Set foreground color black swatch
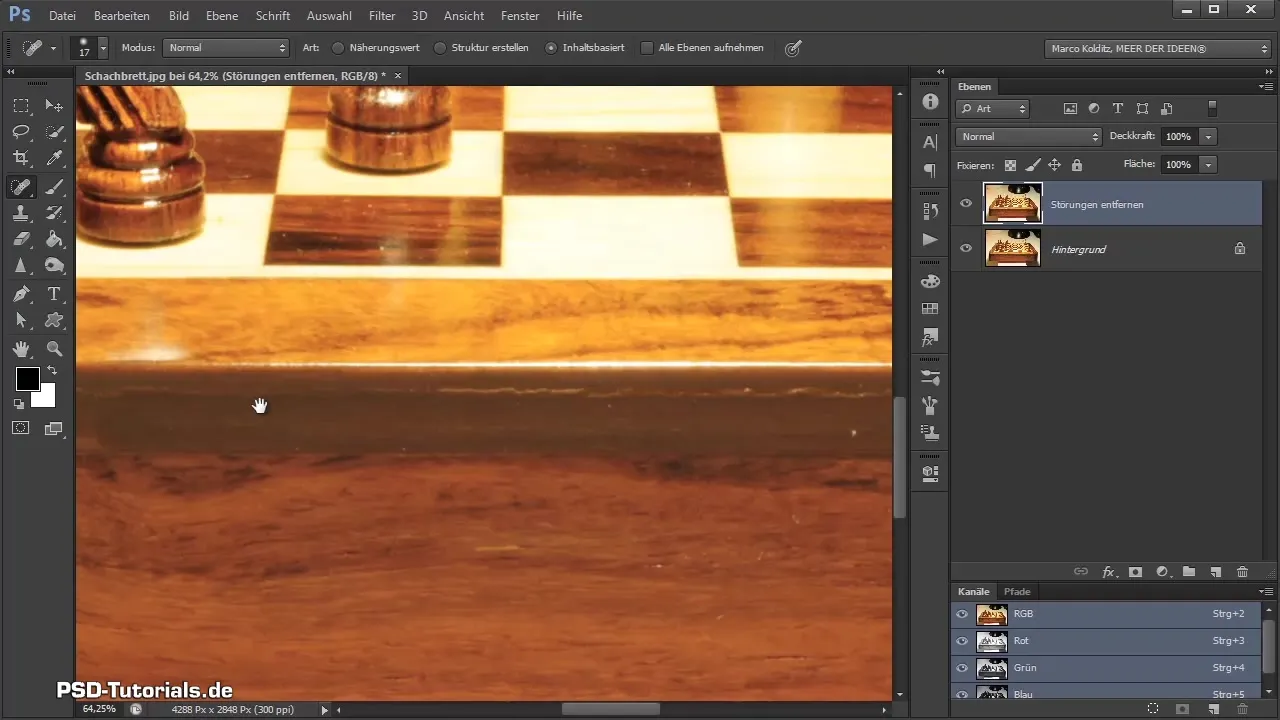Image resolution: width=1280 pixels, height=720 pixels. click(27, 379)
